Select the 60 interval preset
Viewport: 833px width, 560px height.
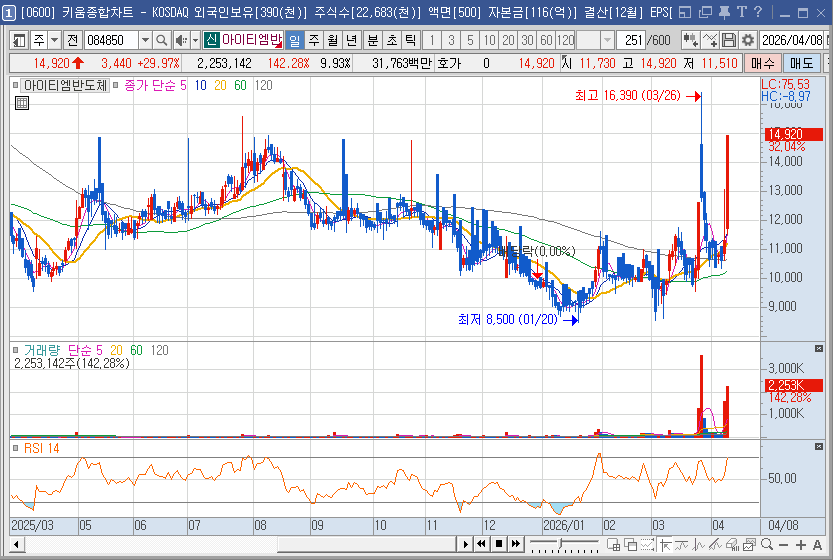pyautogui.click(x=546, y=40)
